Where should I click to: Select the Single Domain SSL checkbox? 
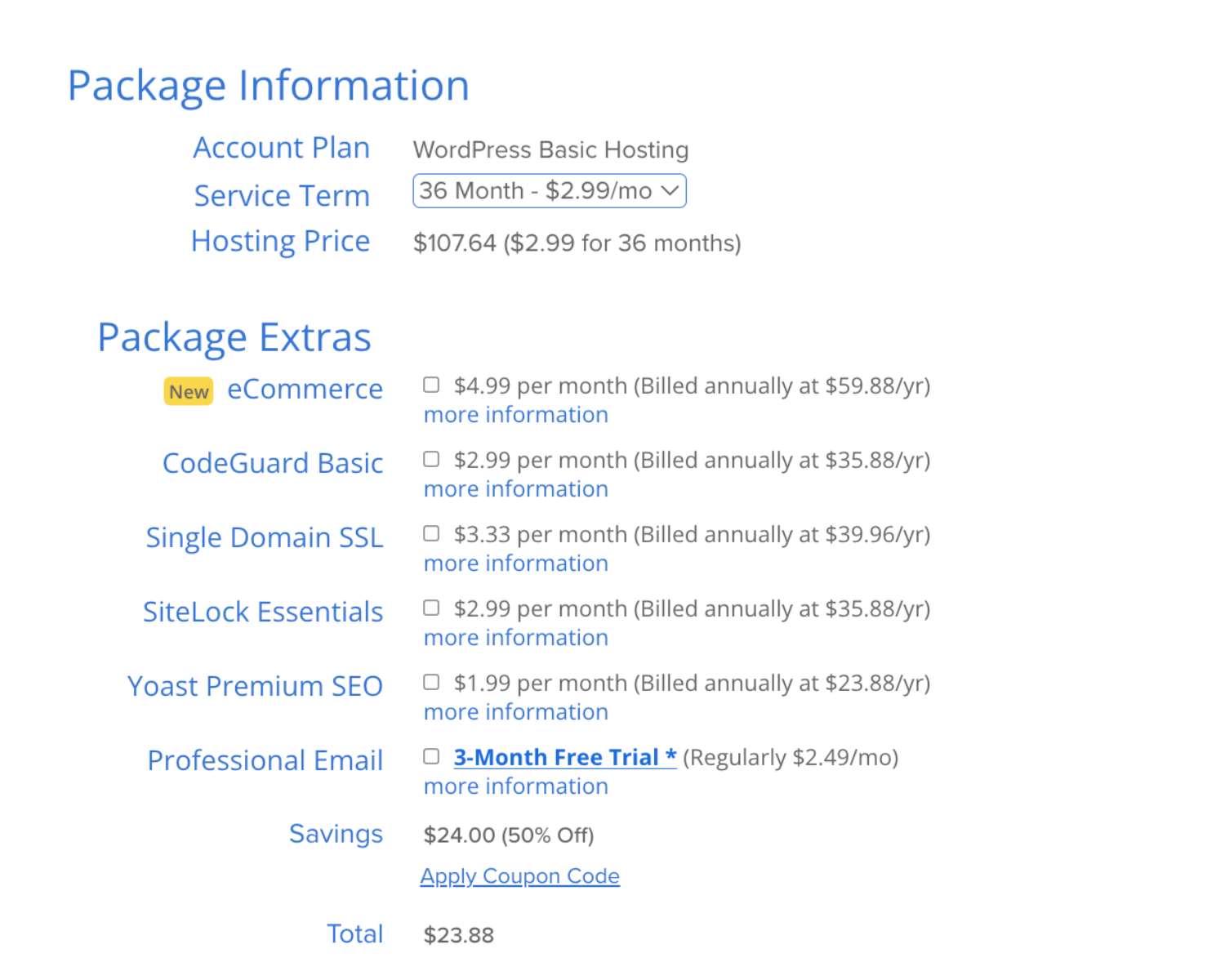point(431,533)
